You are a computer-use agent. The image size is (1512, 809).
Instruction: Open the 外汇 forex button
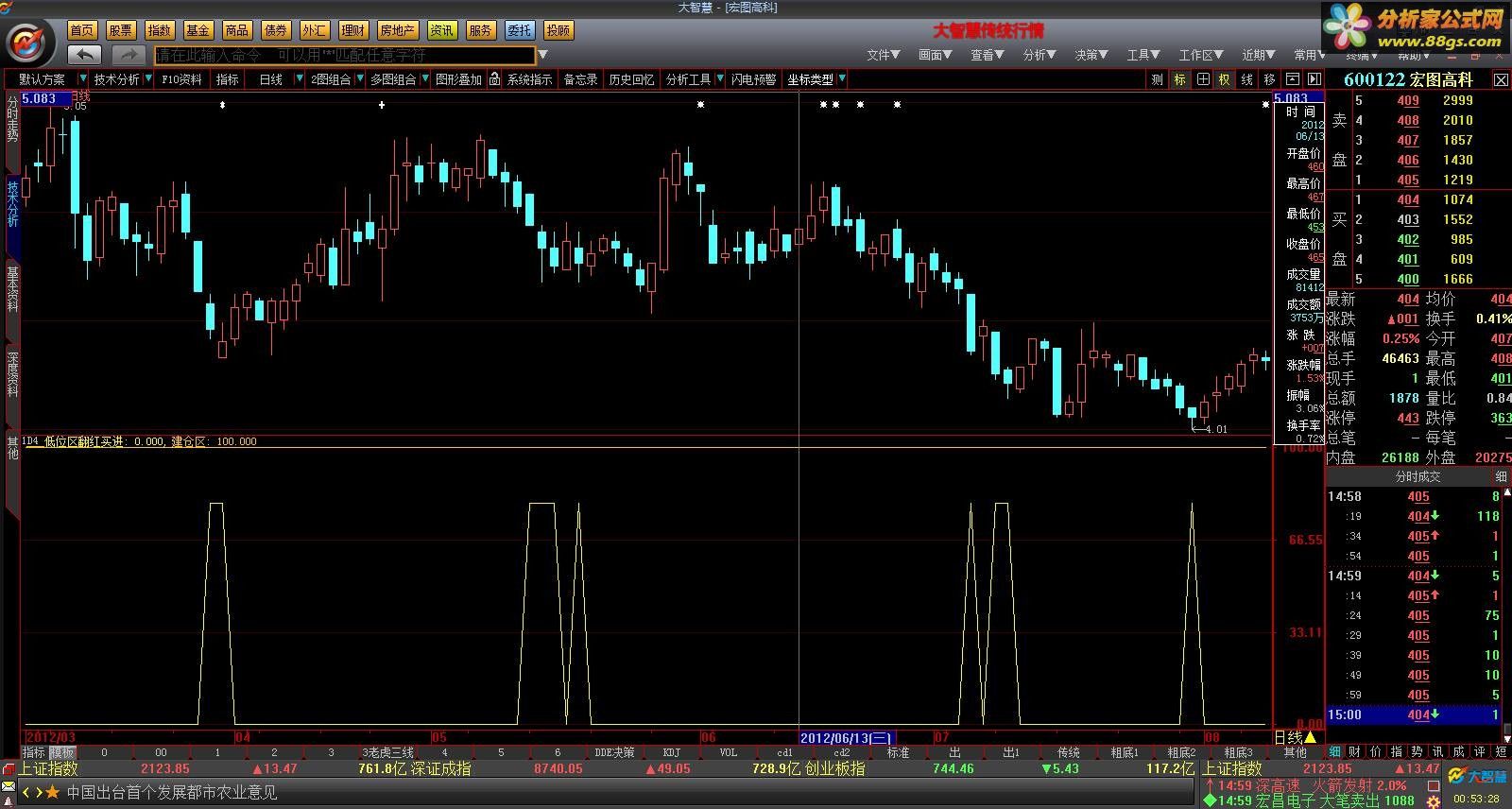pos(315,30)
